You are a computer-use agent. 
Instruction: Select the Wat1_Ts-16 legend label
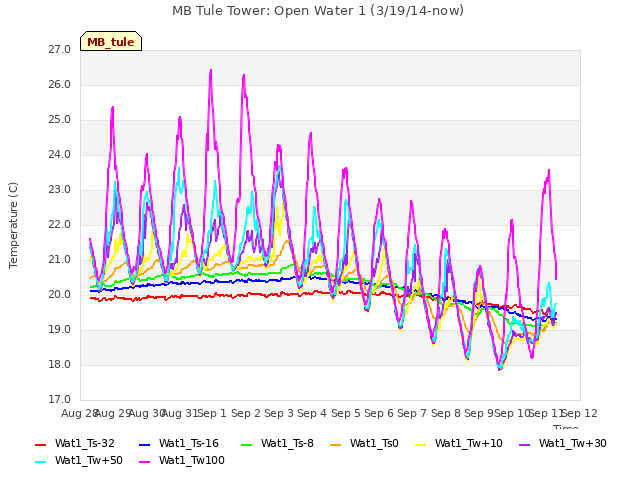tap(189, 443)
